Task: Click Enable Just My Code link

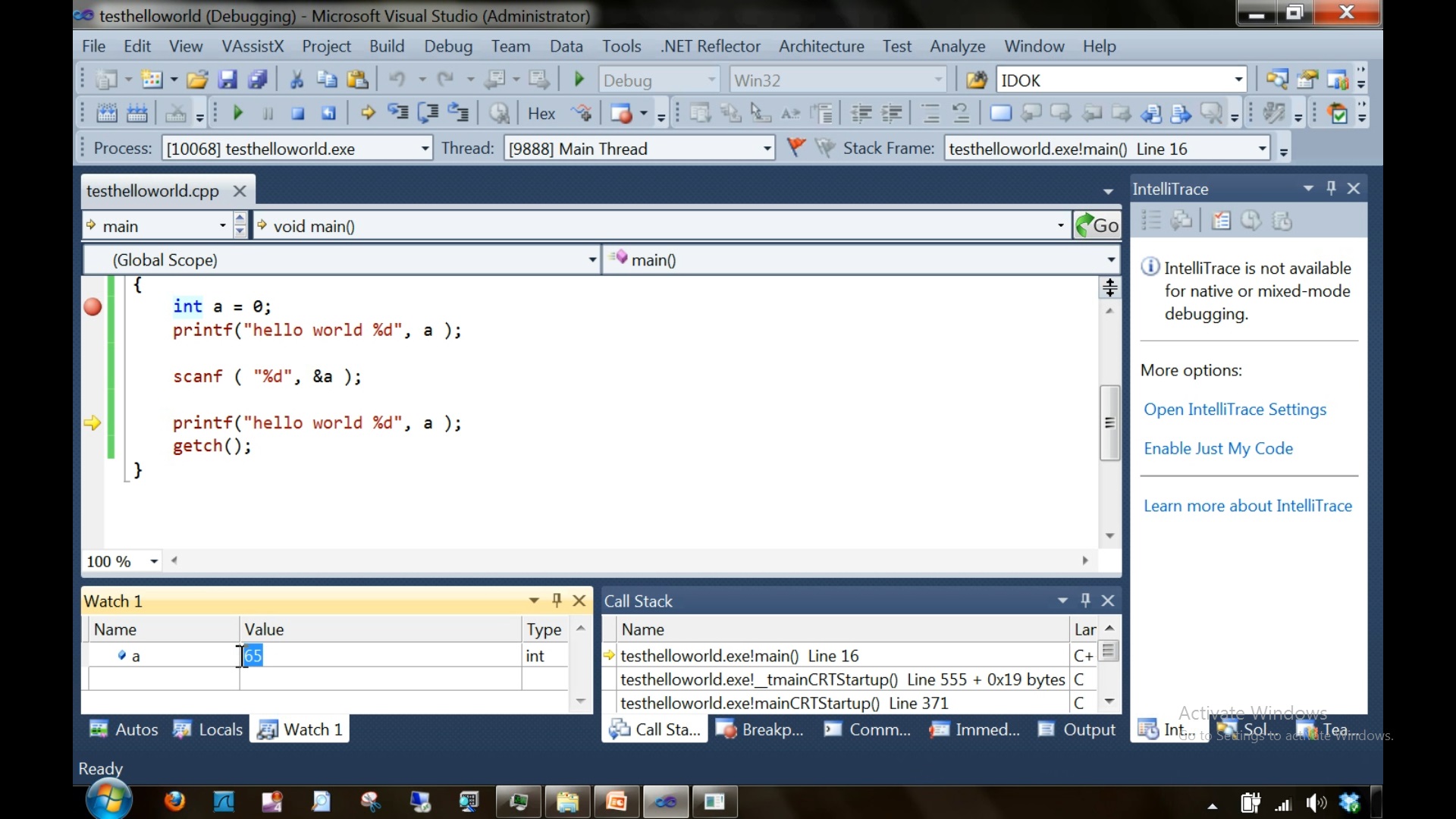Action: point(1219,449)
